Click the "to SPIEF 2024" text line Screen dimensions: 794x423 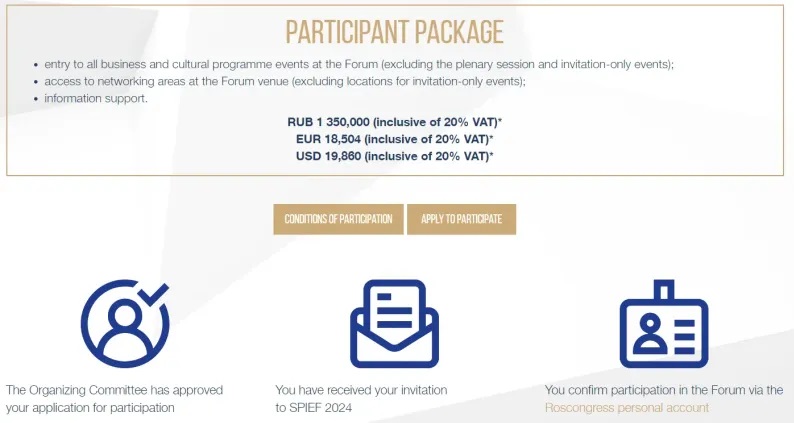click(x=315, y=408)
